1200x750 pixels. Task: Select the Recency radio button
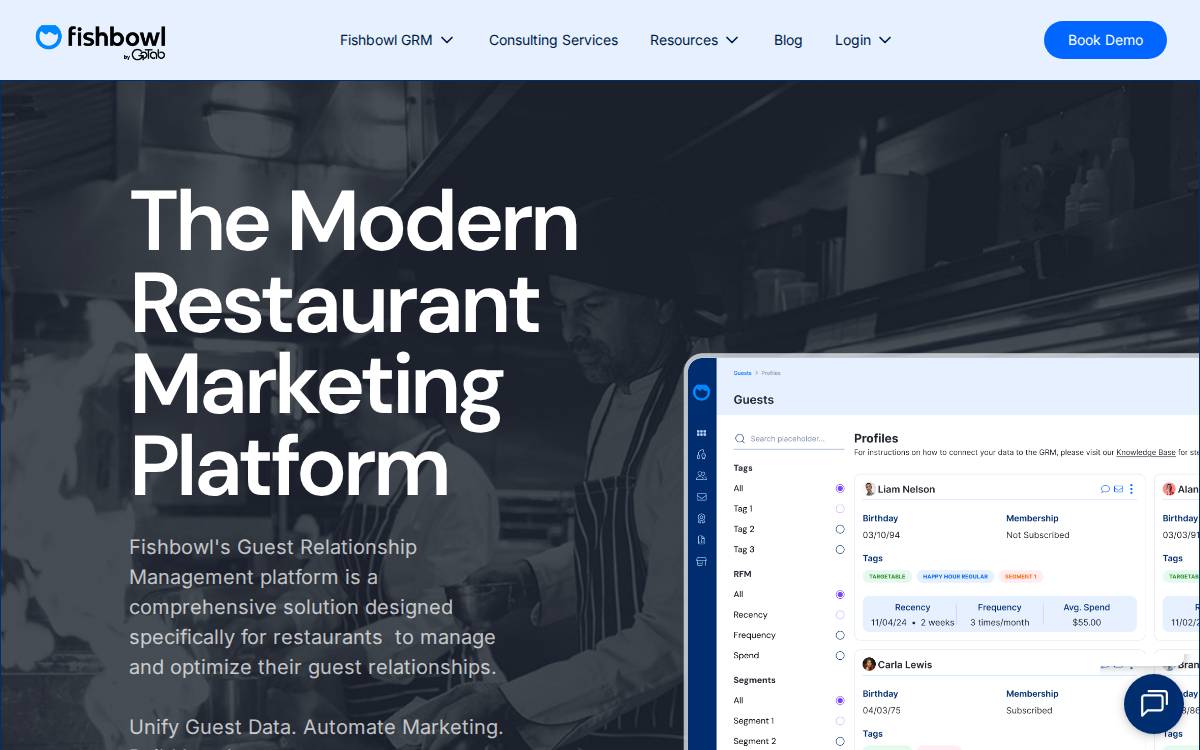point(840,615)
